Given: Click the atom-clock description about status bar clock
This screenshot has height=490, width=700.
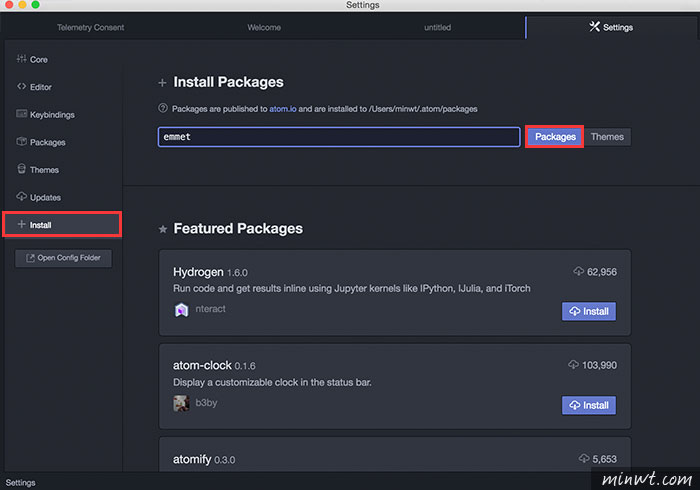Looking at the screenshot, I should tap(272, 382).
